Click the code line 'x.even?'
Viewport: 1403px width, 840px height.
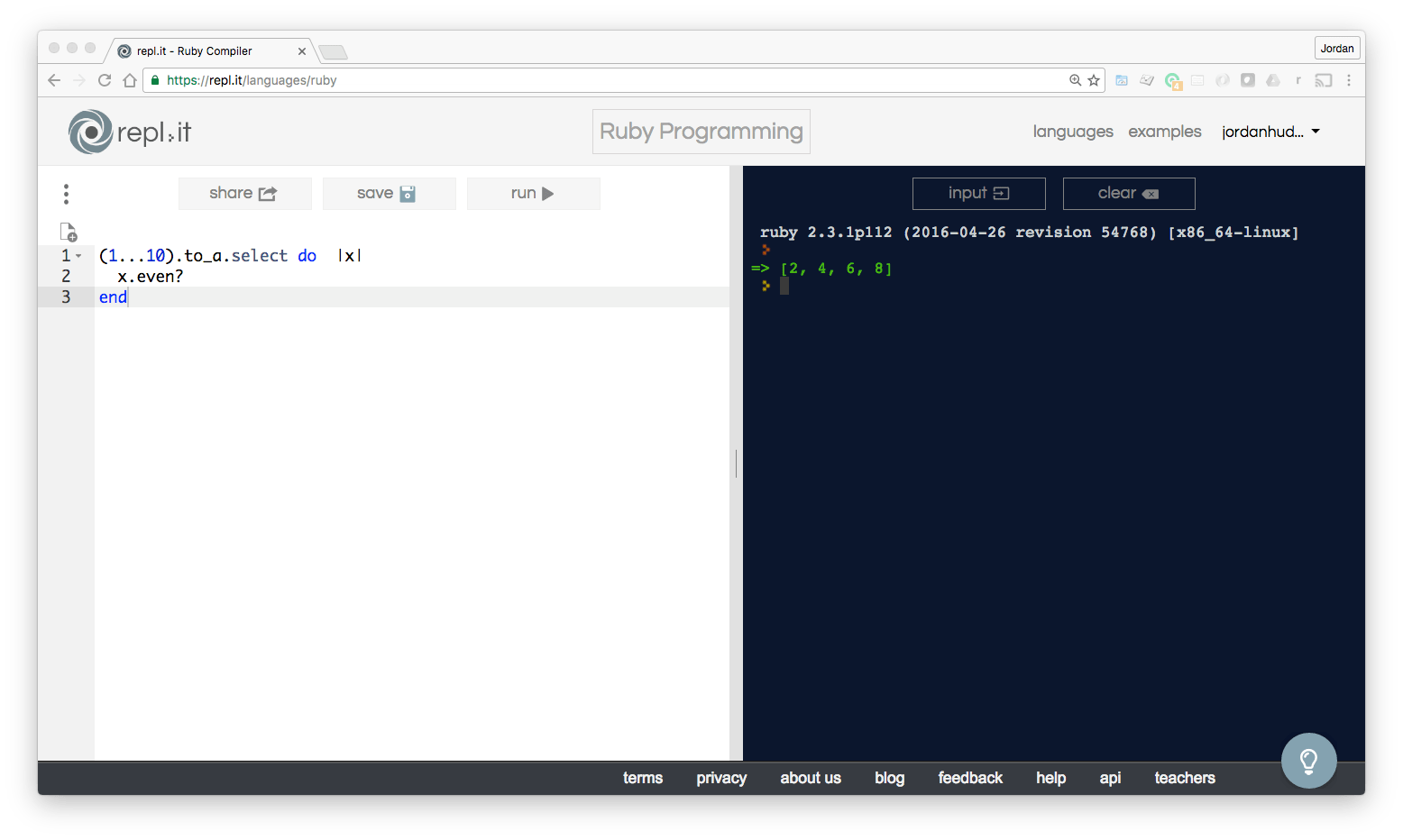(151, 277)
